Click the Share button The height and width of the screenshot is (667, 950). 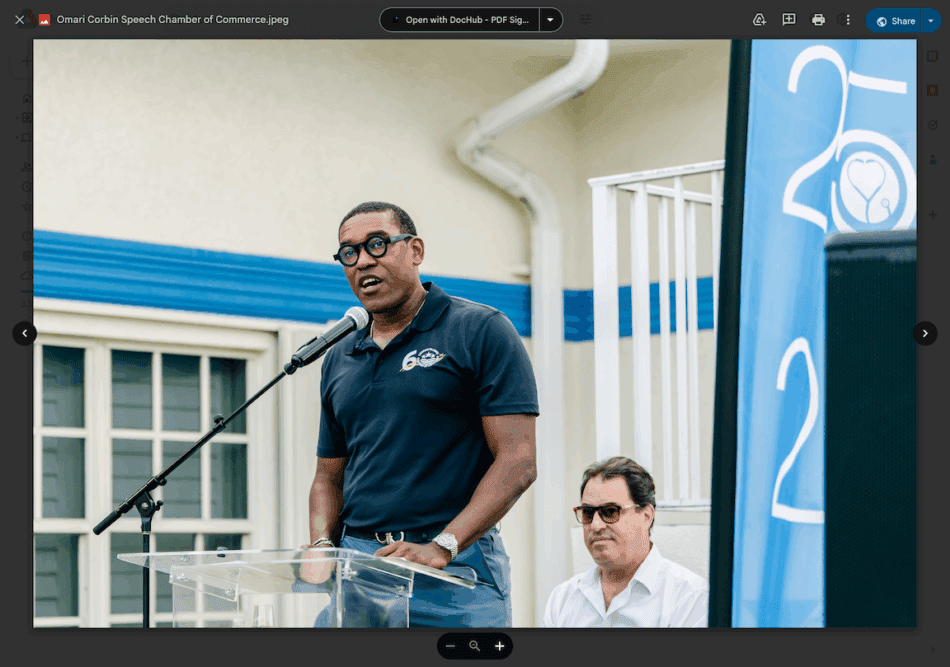895,21
